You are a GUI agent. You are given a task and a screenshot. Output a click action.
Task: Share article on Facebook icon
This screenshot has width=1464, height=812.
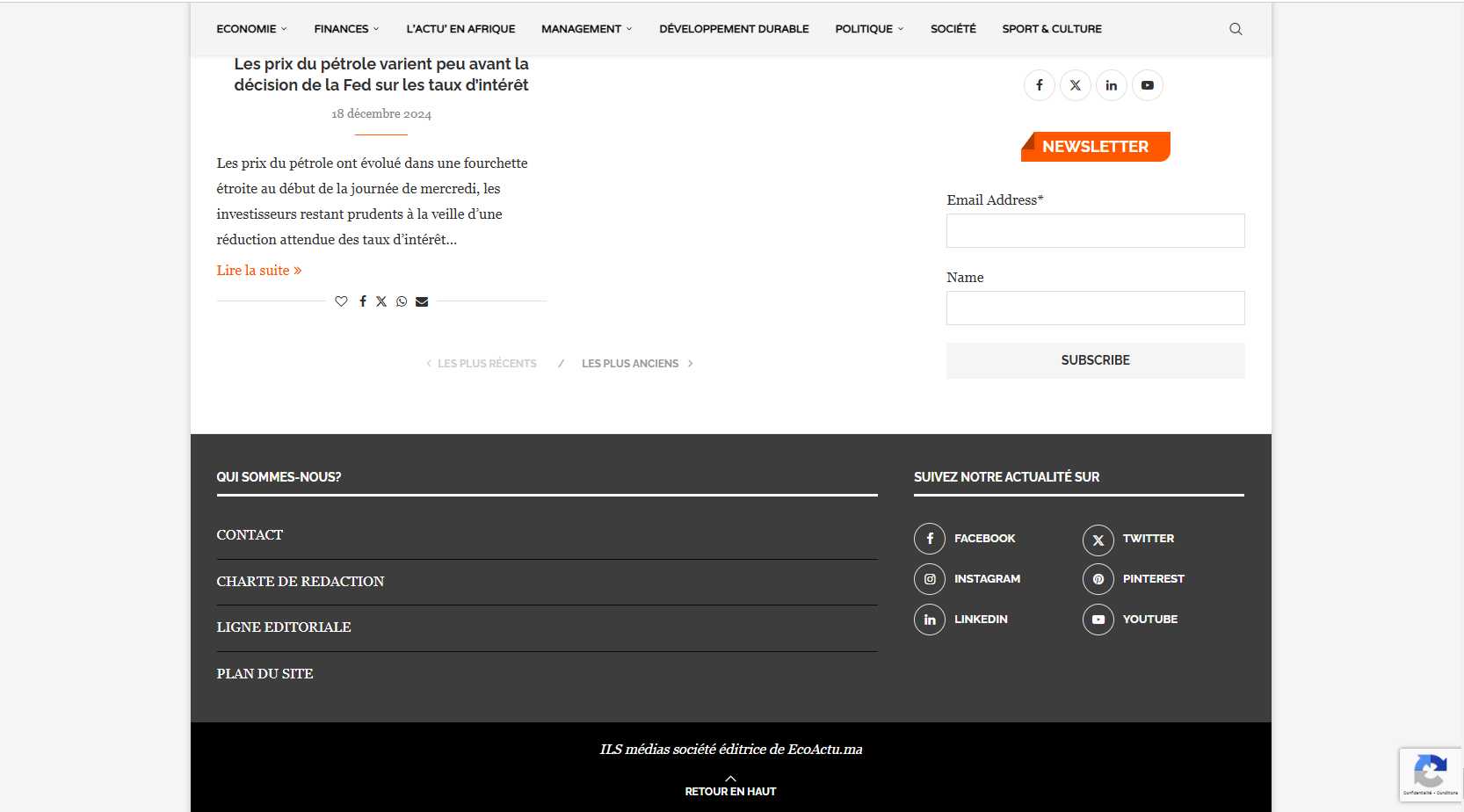[x=362, y=301]
